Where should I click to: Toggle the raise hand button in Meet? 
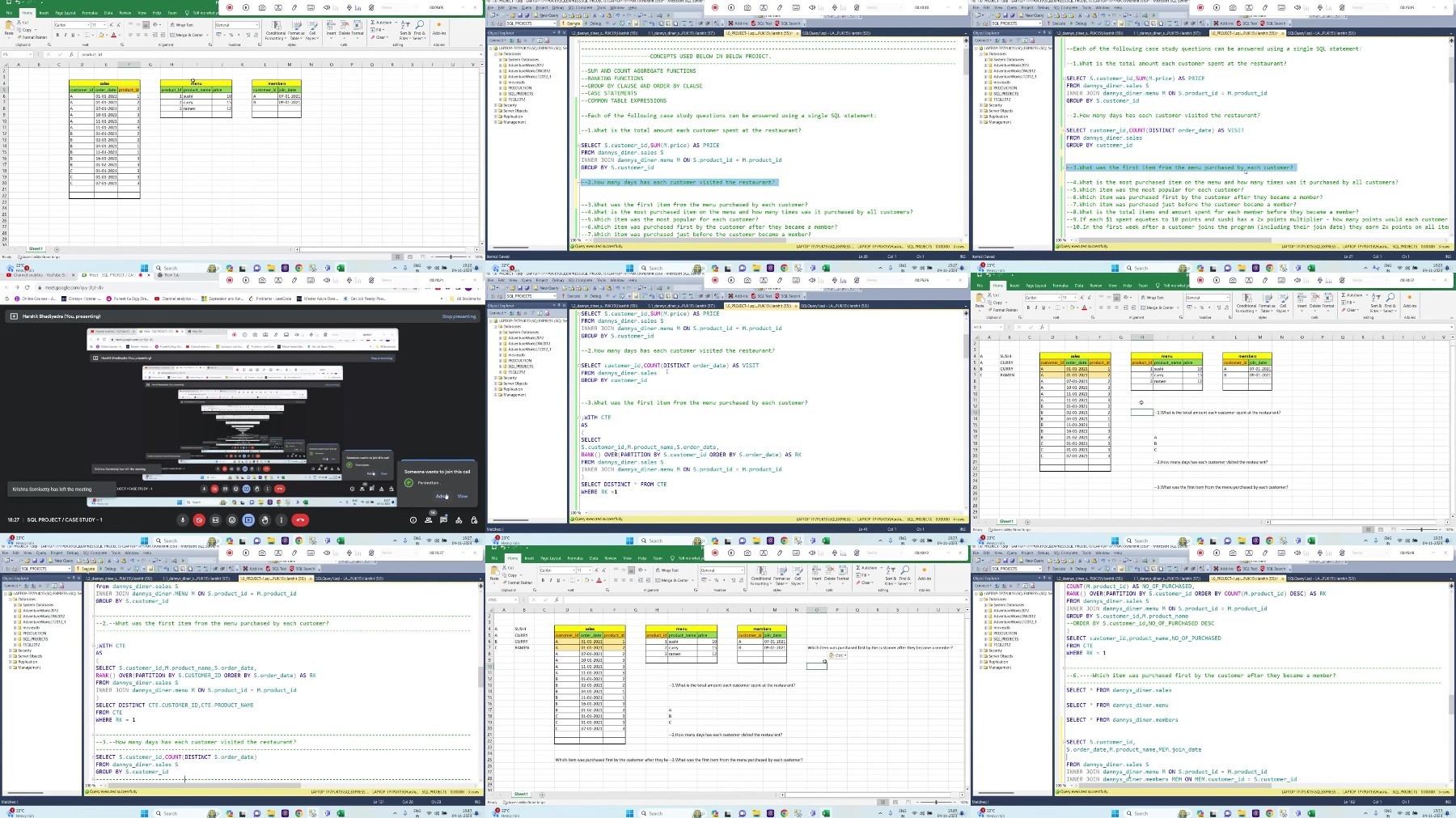265,520
